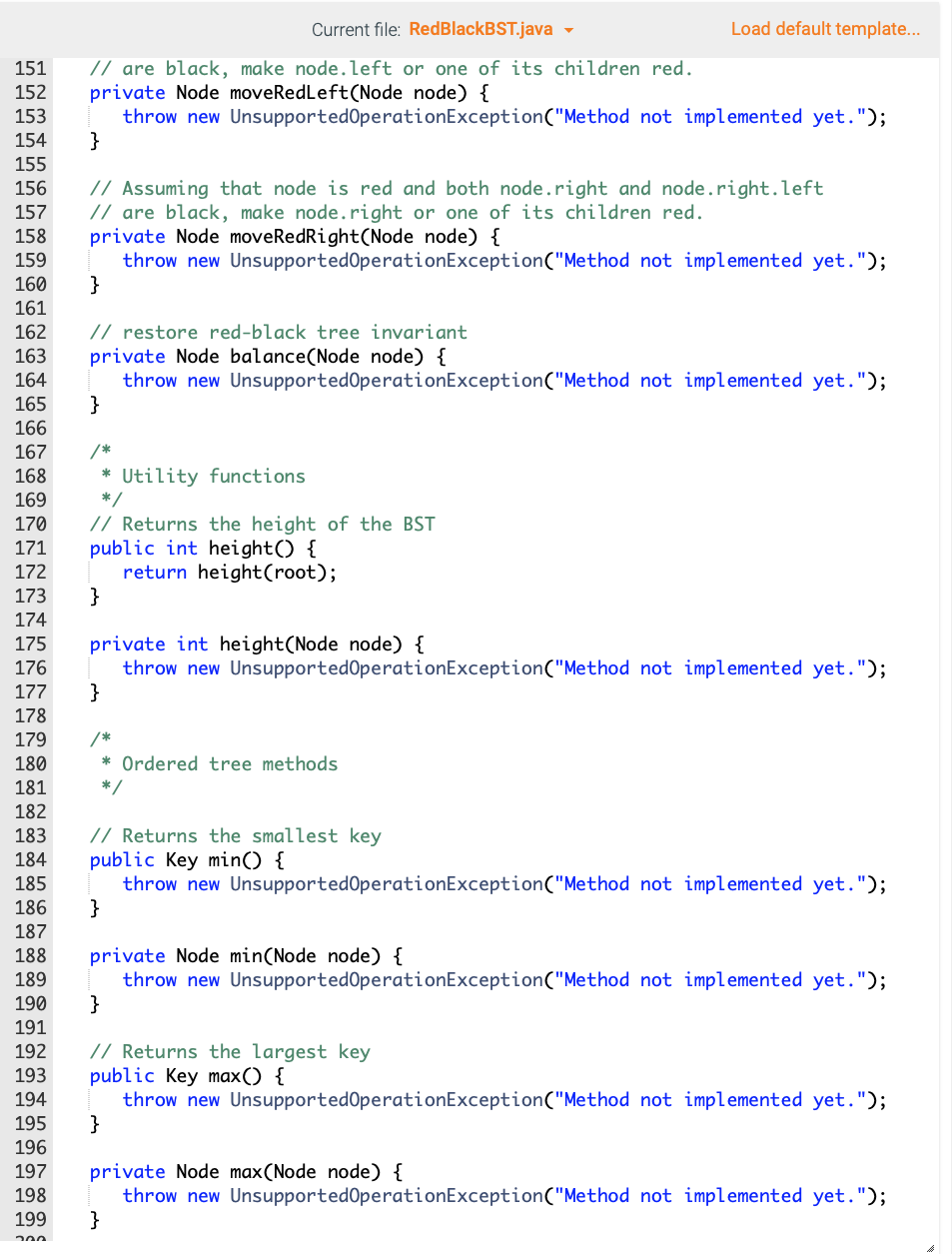
Task: Click line number 163 in the gutter
Action: tap(31, 357)
